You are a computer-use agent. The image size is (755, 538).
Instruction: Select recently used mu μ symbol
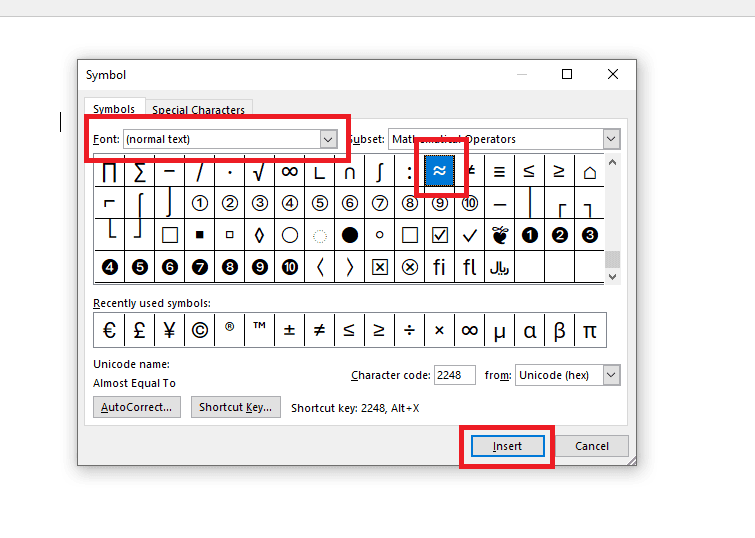pyautogui.click(x=499, y=330)
